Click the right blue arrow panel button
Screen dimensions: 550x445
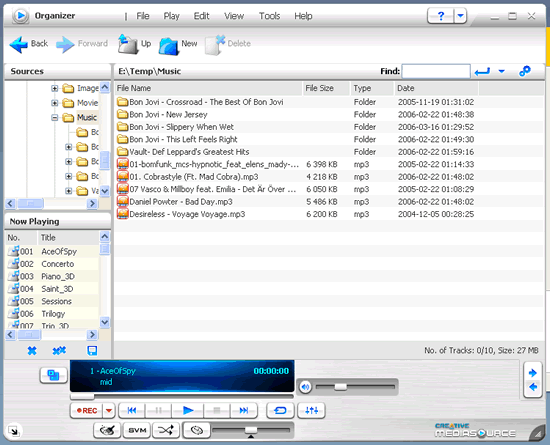533,373
